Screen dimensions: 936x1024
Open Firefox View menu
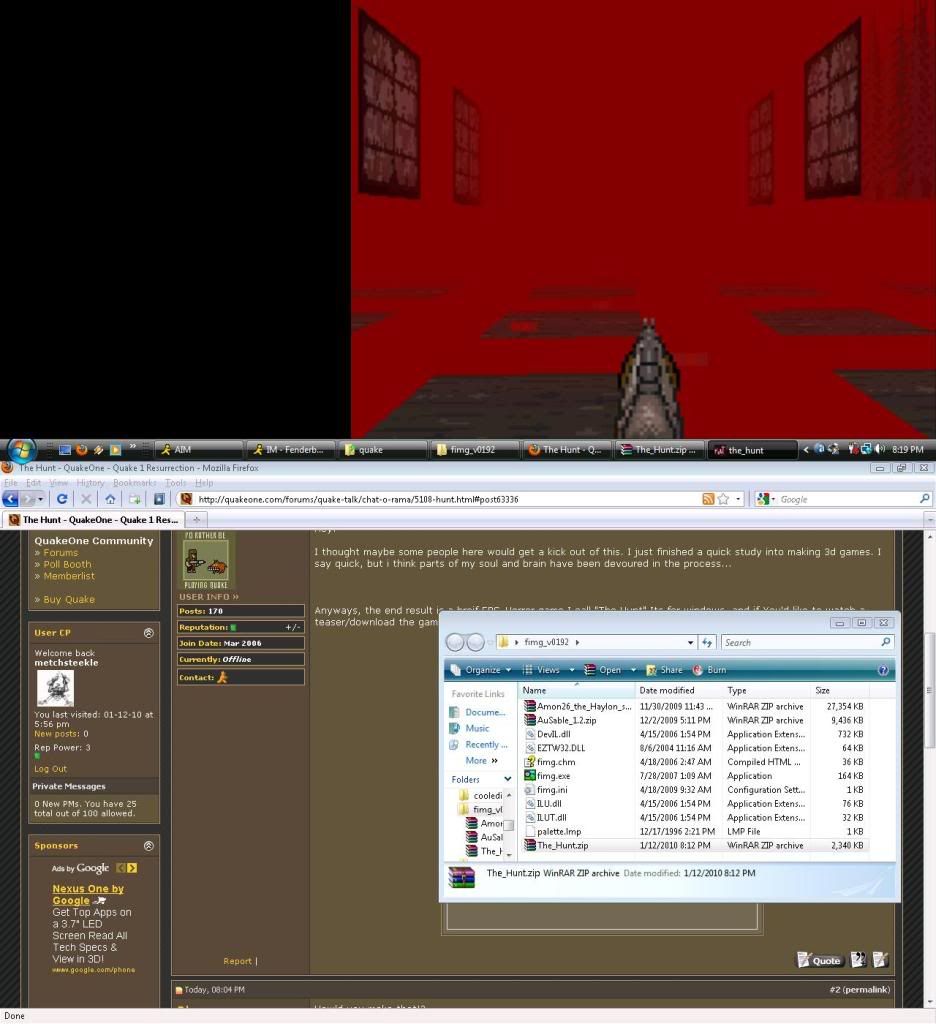point(59,483)
